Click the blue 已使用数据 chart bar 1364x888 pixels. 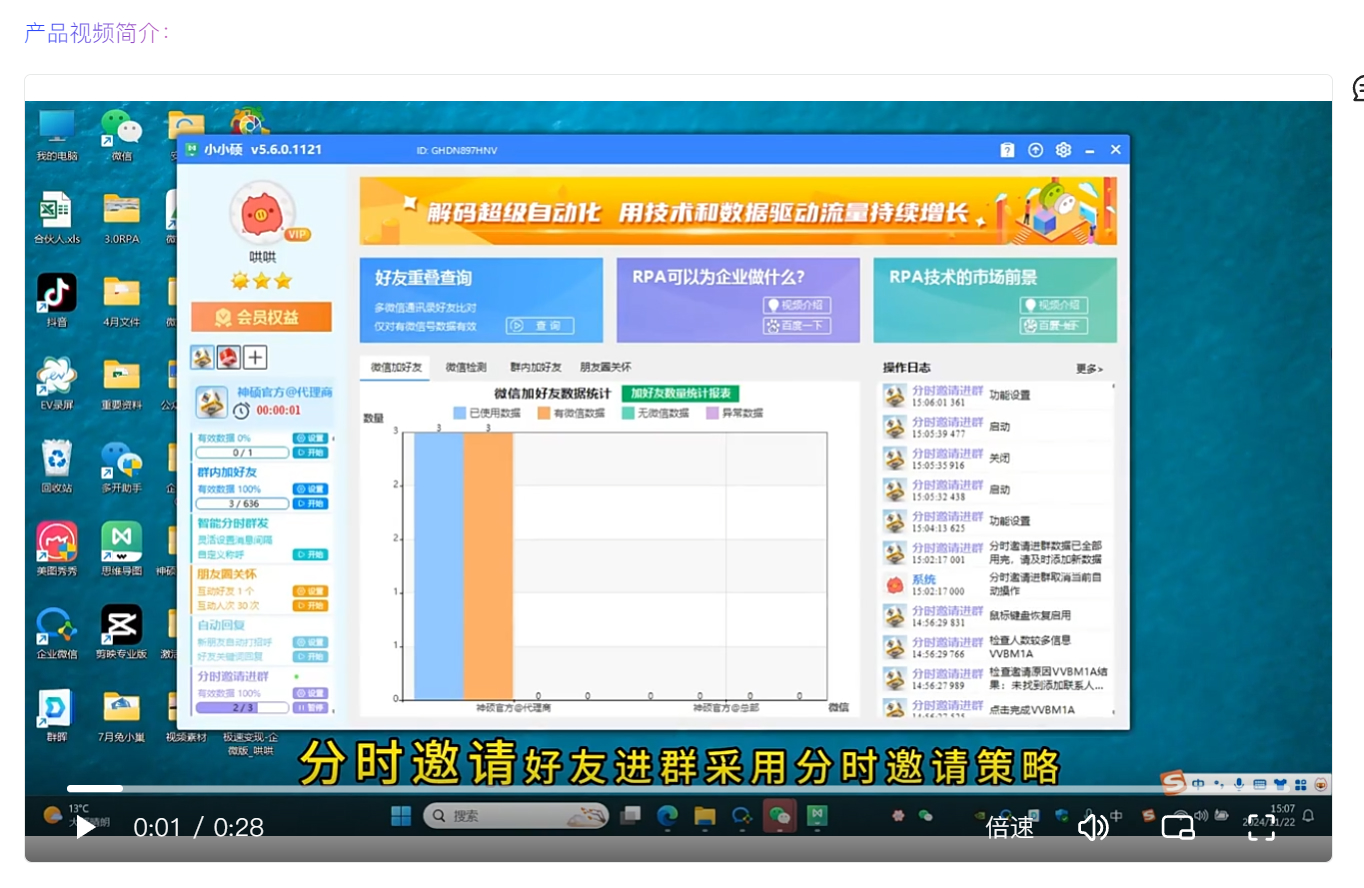(438, 566)
